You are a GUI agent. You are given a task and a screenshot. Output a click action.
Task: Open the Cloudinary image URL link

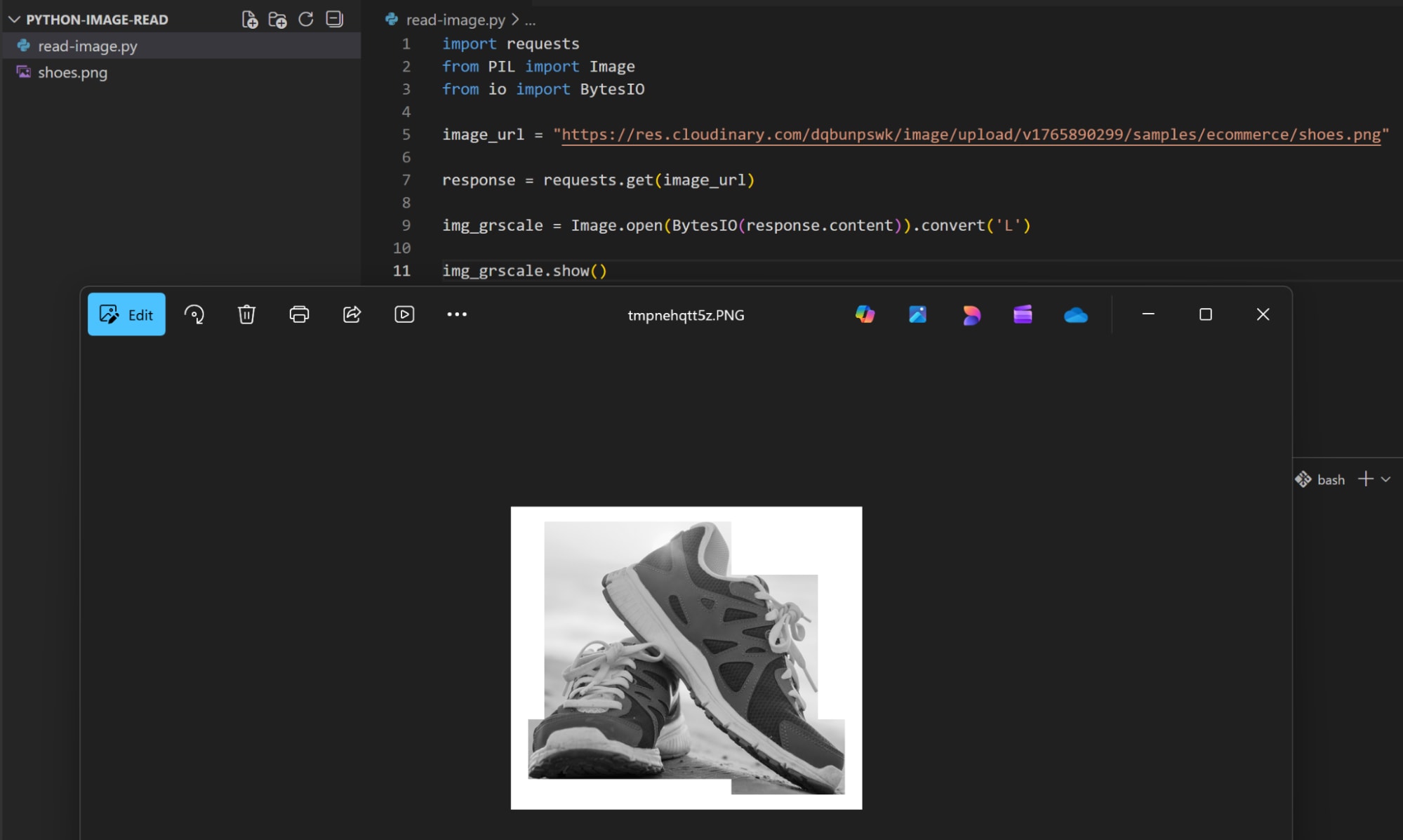970,135
